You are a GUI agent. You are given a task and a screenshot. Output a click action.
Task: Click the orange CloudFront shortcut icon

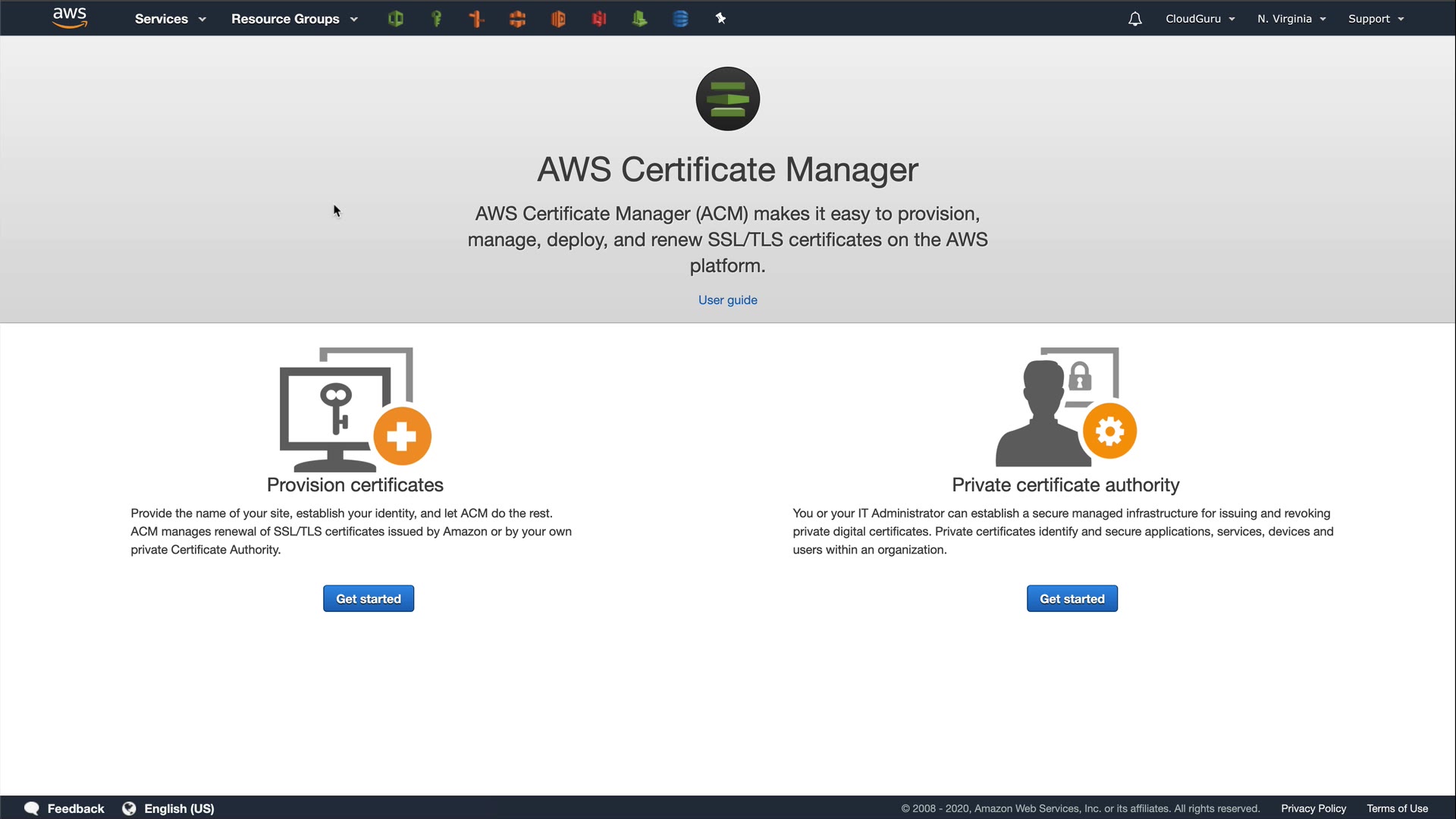pyautogui.click(x=517, y=19)
